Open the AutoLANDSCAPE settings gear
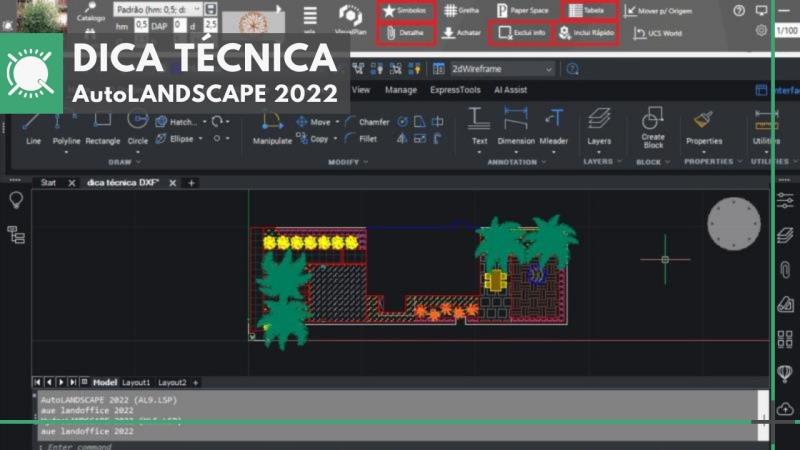This screenshot has height=450, width=800. 761,30
